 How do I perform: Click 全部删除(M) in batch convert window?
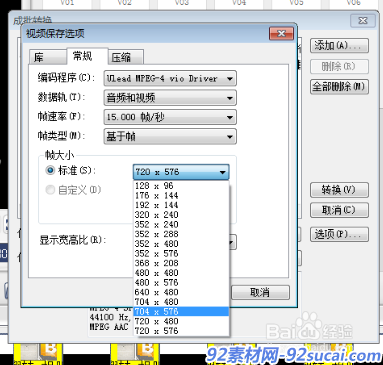point(339,87)
